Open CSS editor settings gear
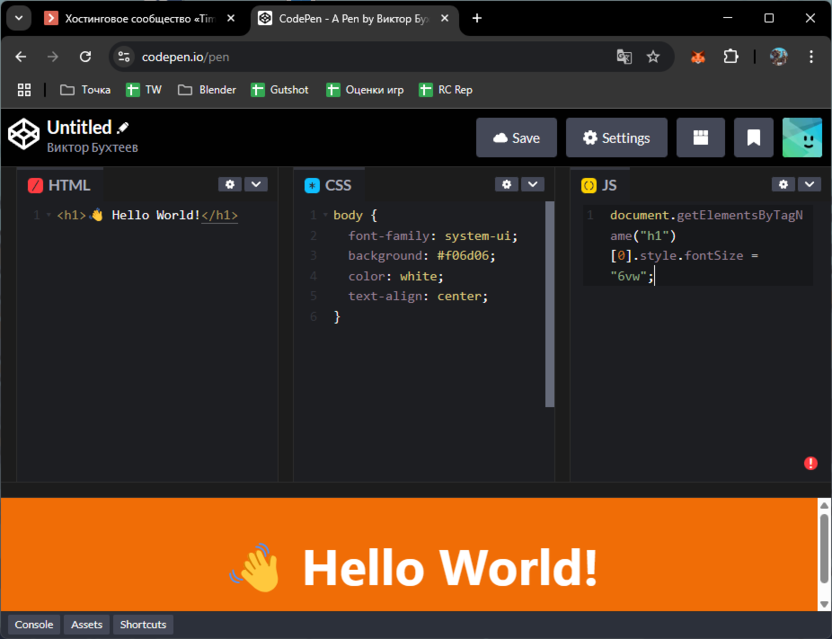Viewport: 832px width, 639px height. tap(507, 184)
